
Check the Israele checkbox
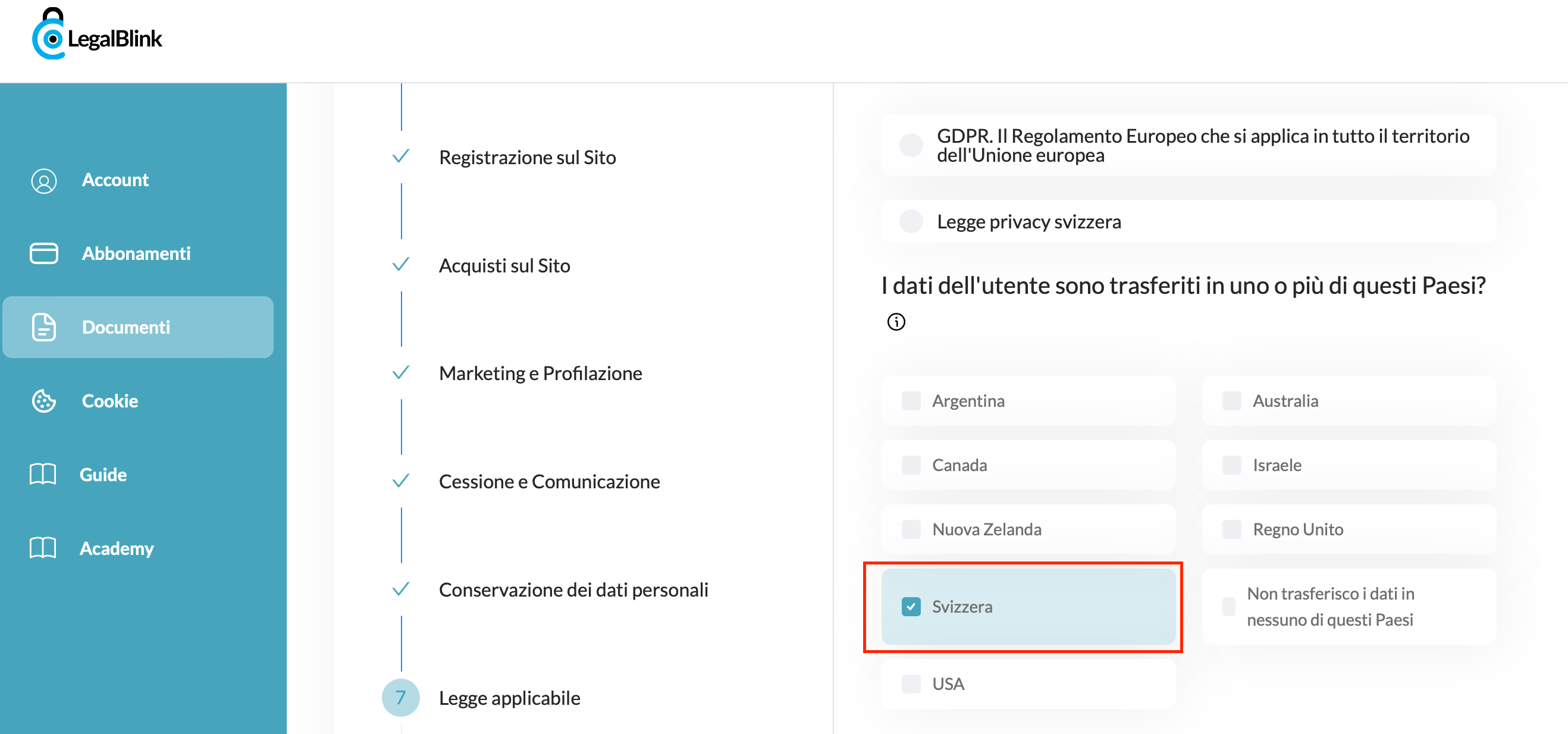click(1232, 465)
